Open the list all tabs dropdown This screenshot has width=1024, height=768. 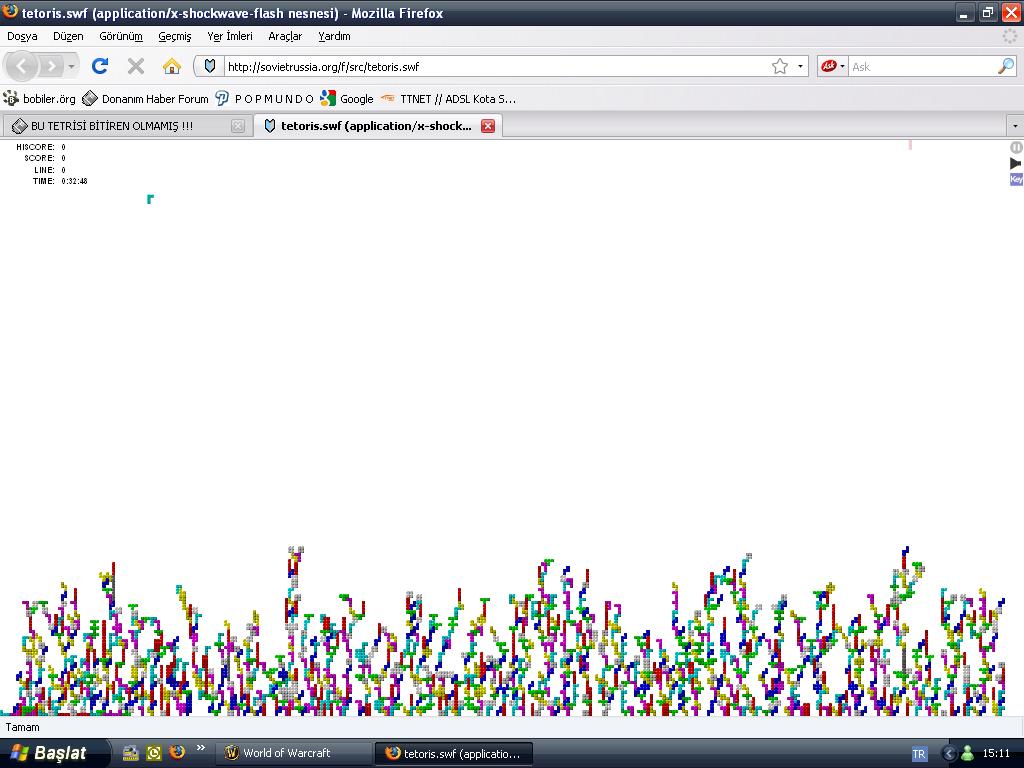(1015, 125)
